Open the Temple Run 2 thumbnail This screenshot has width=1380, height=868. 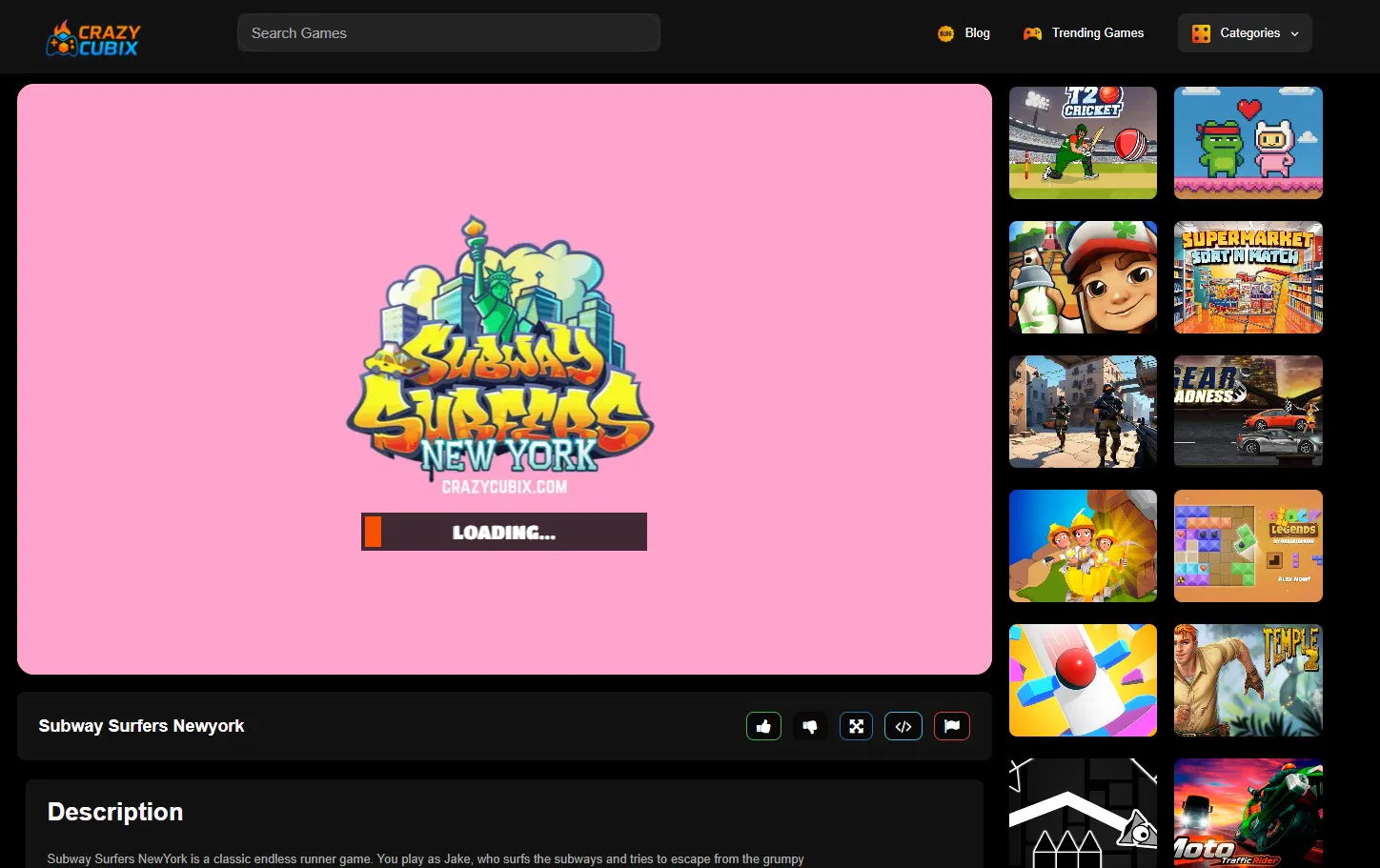point(1248,680)
